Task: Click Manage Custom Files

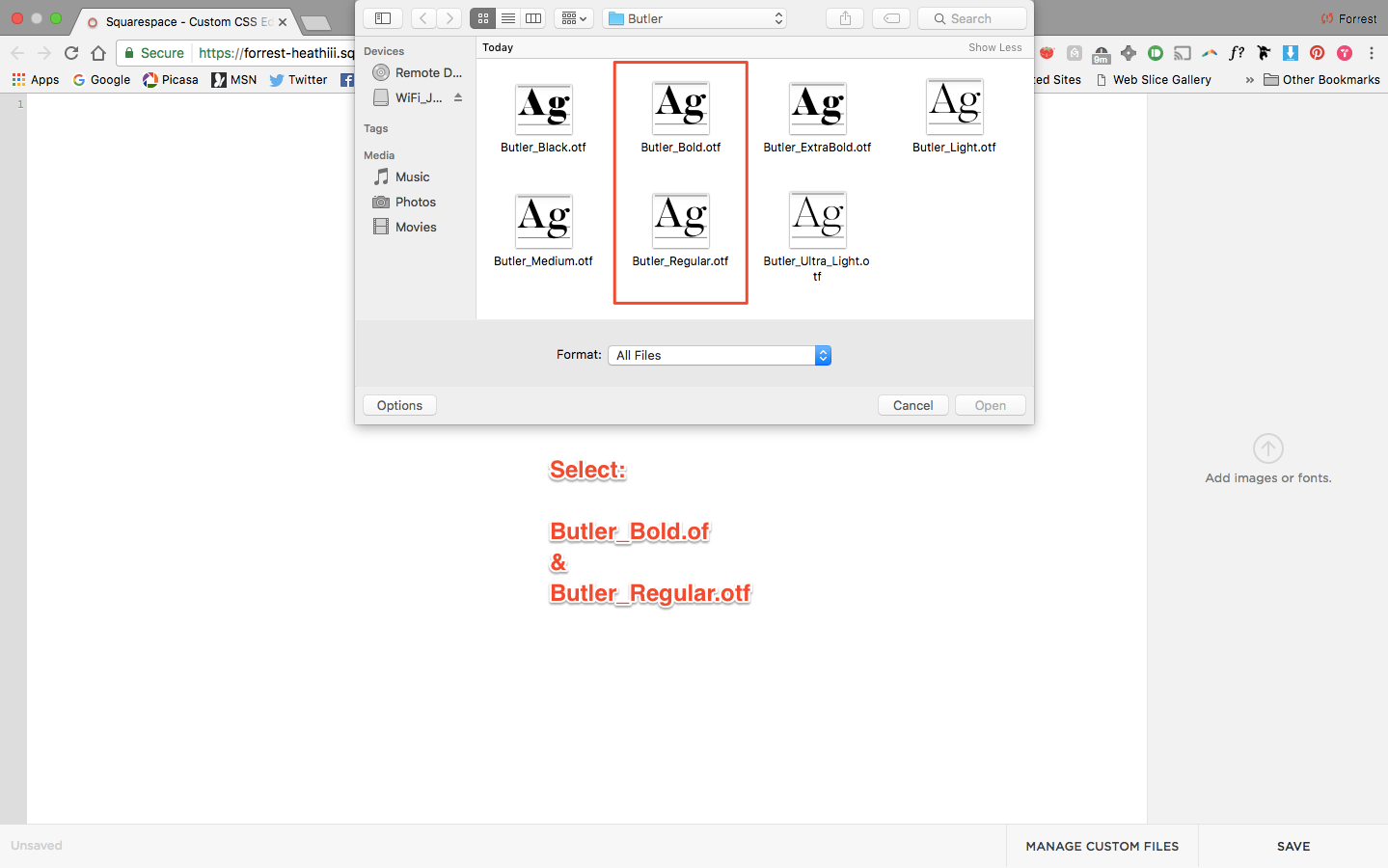Action: (1102, 846)
